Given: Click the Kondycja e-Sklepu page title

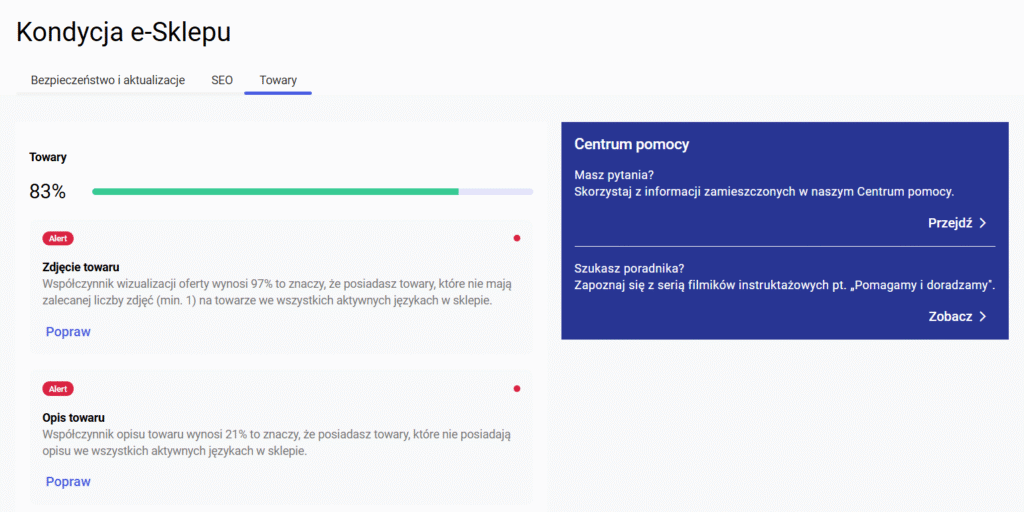Looking at the screenshot, I should (123, 32).
